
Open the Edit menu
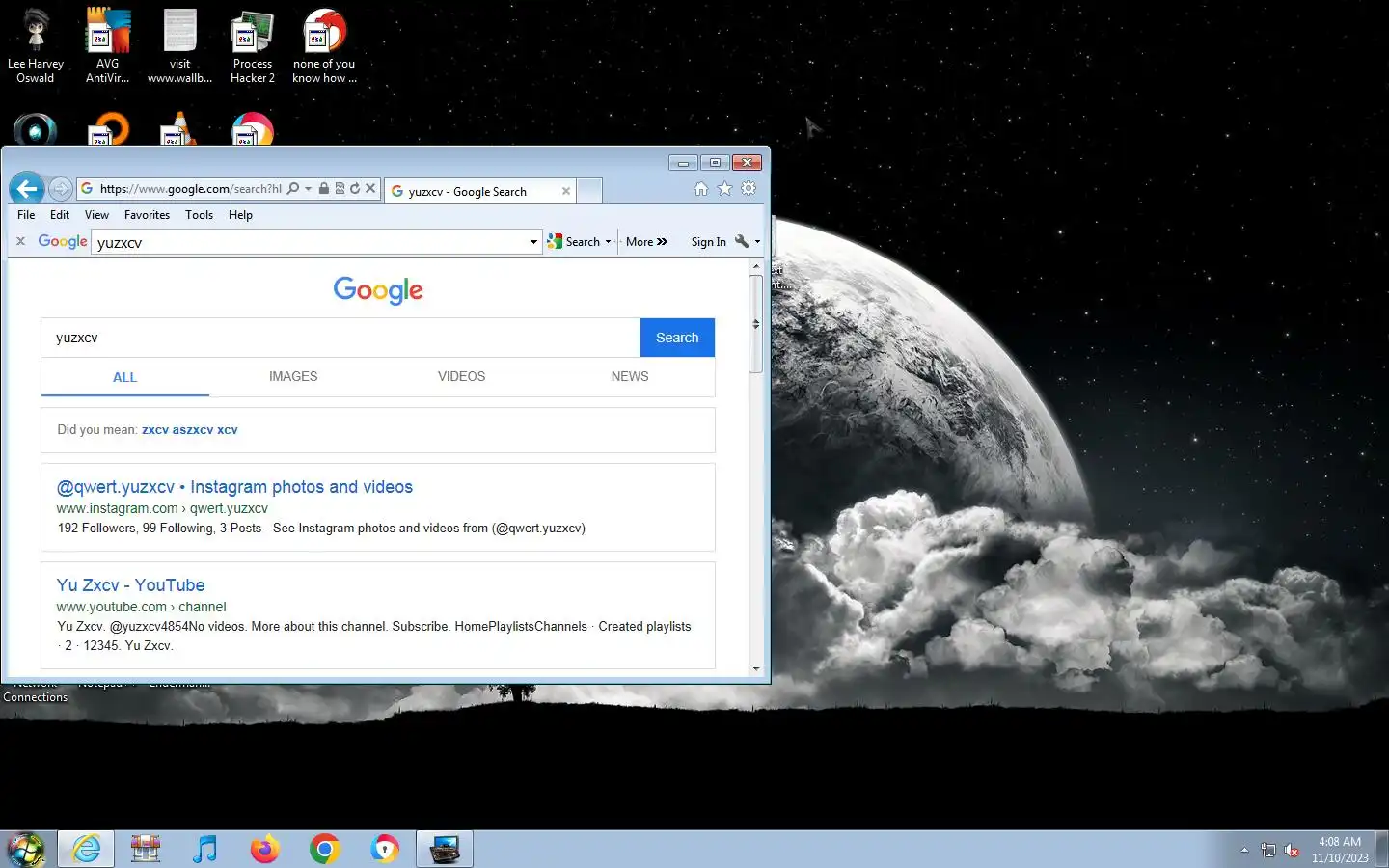tap(60, 215)
